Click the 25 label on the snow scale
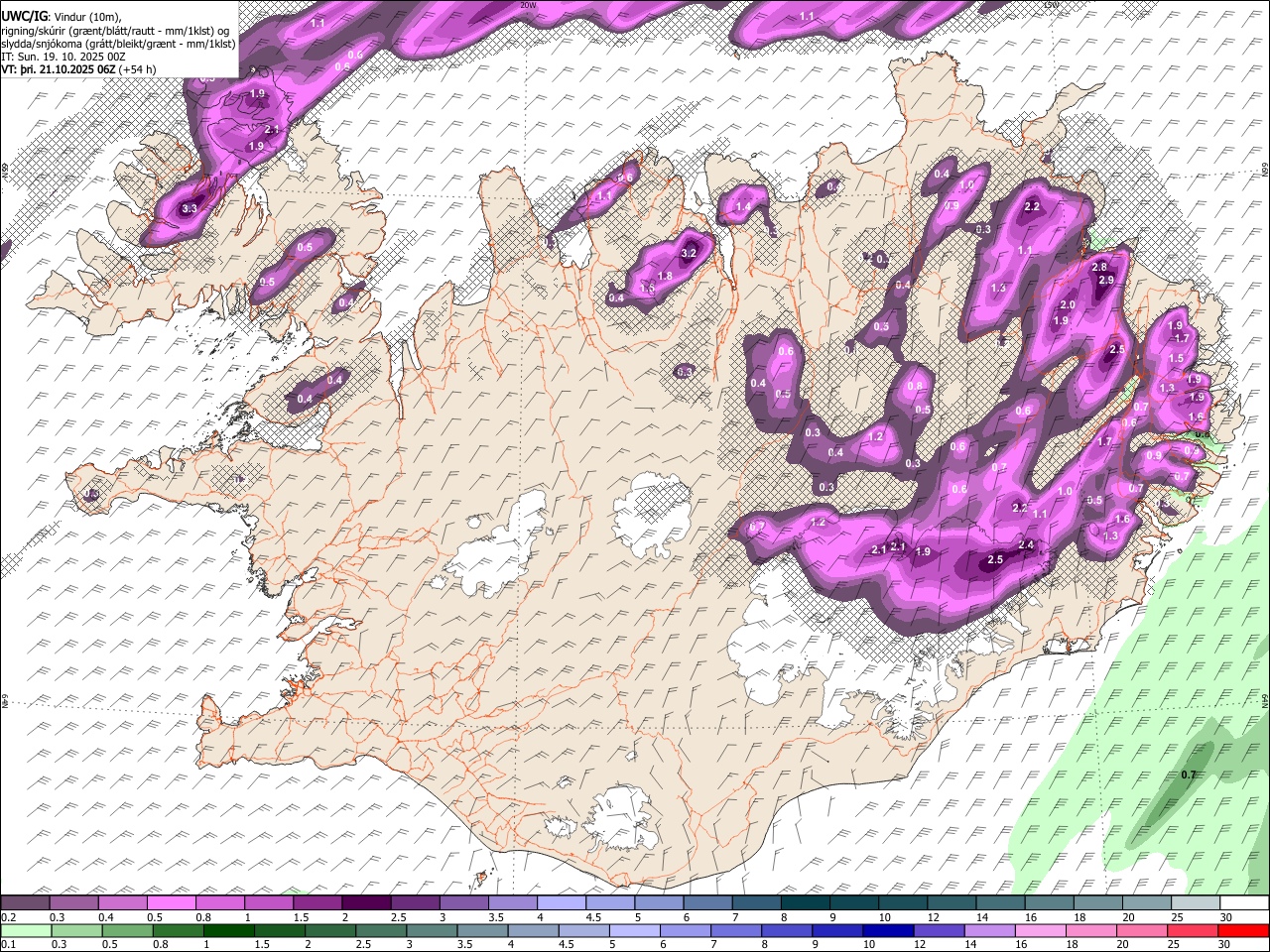 pyautogui.click(x=1177, y=917)
